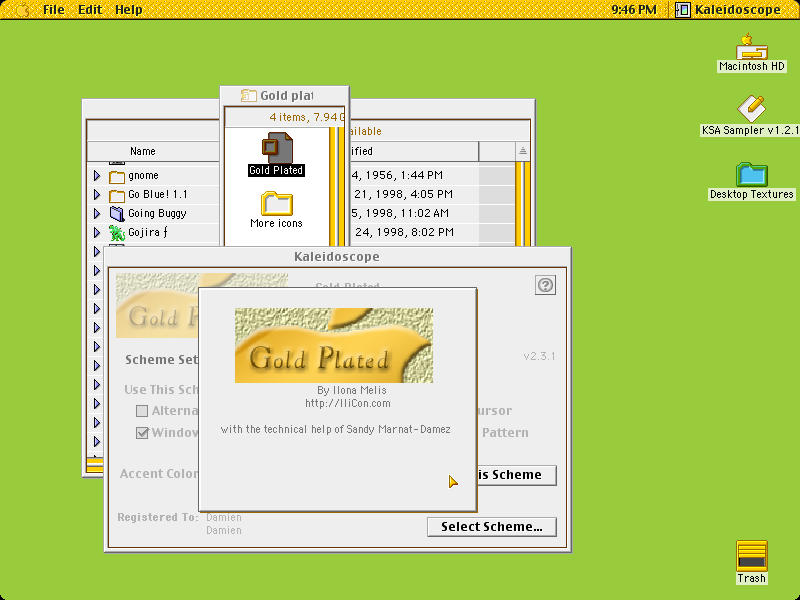This screenshot has width=800, height=600.
Task: Click the Gold Plated splash banner image
Action: (334, 345)
